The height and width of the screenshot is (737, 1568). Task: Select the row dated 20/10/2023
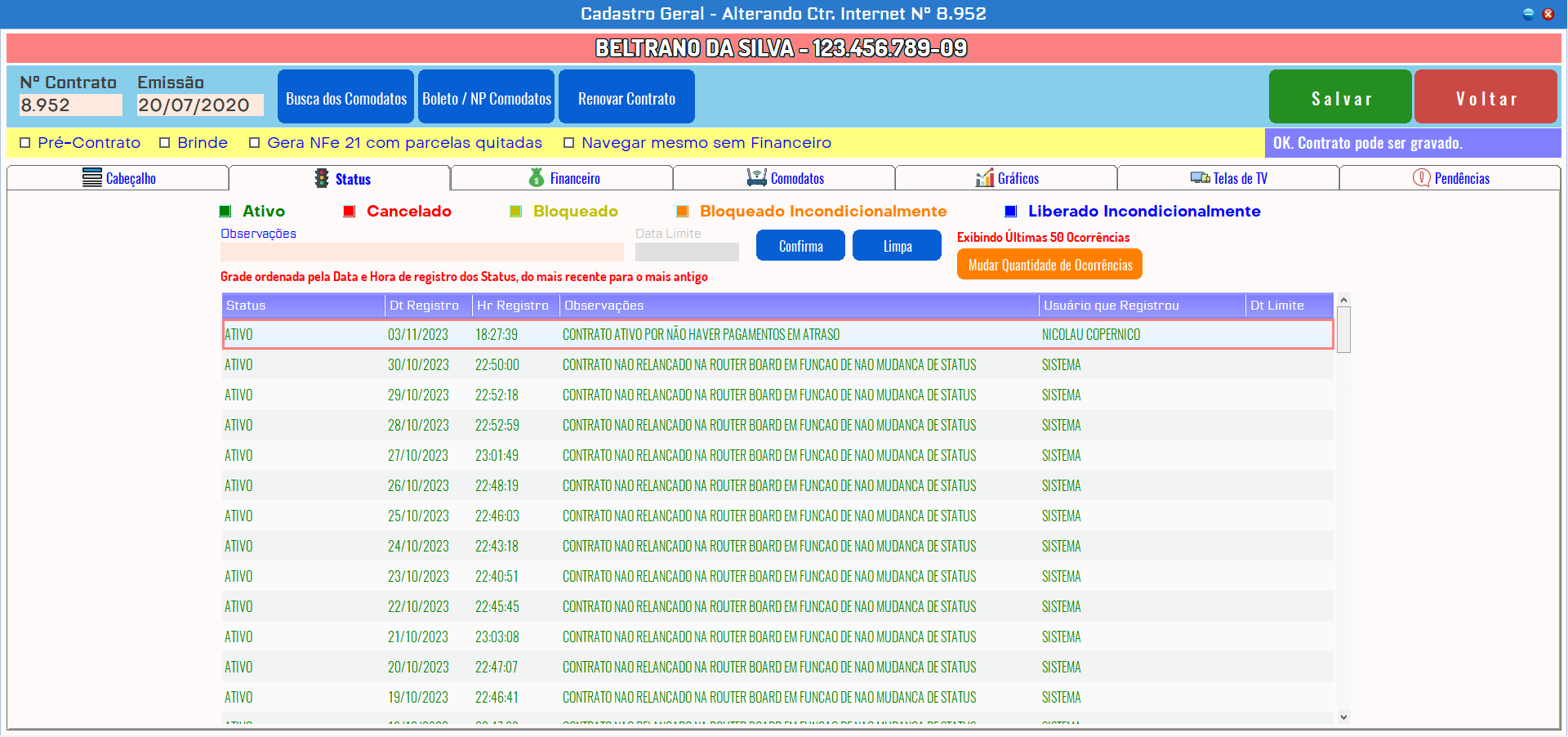tap(777, 667)
